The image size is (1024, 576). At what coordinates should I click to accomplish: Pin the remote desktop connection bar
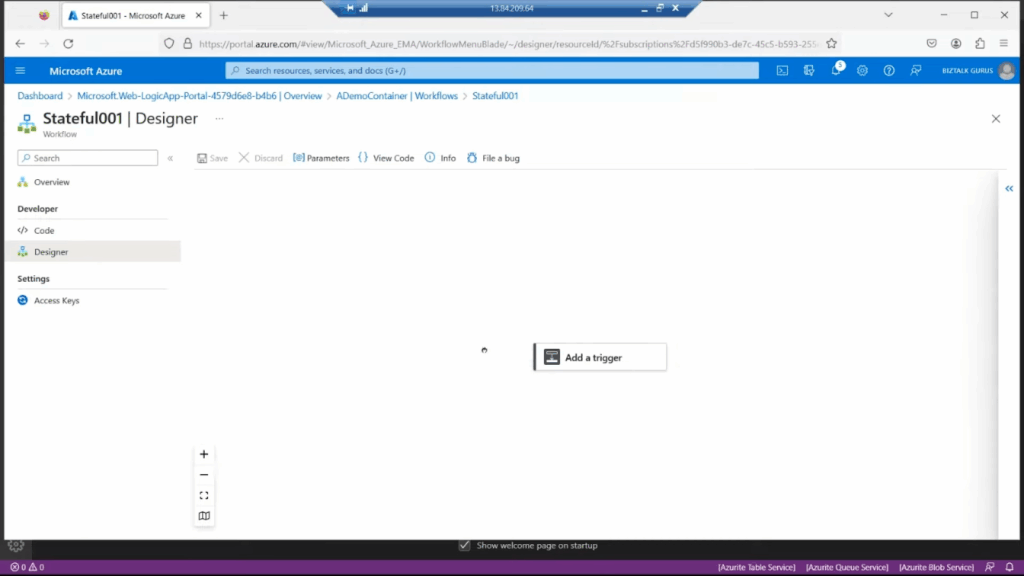click(350, 8)
